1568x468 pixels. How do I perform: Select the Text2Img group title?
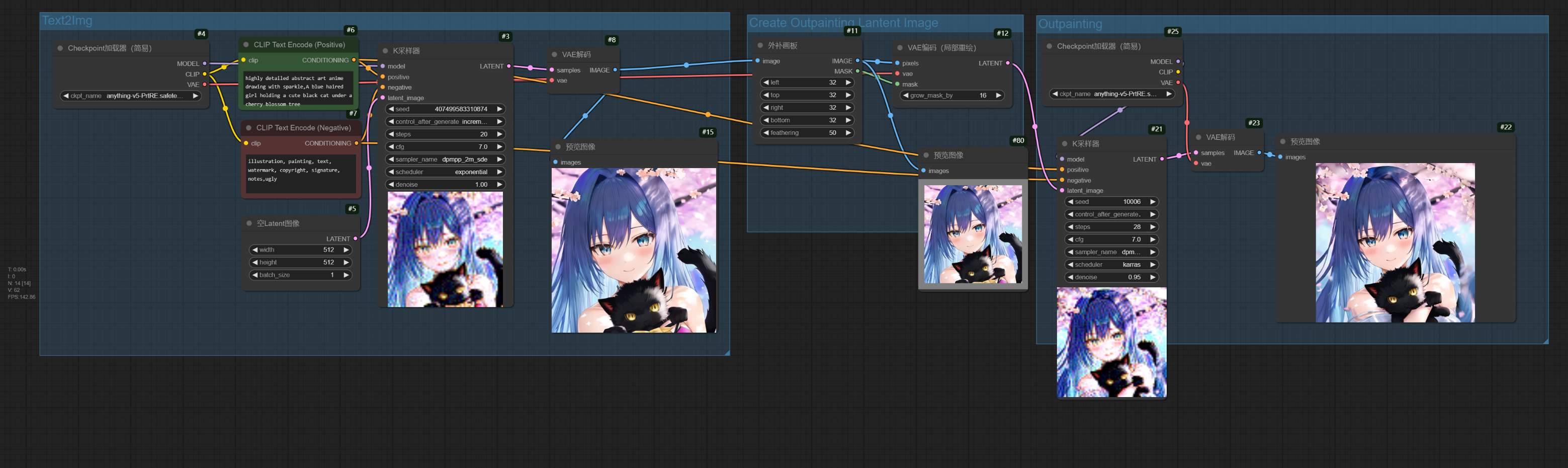click(x=67, y=21)
